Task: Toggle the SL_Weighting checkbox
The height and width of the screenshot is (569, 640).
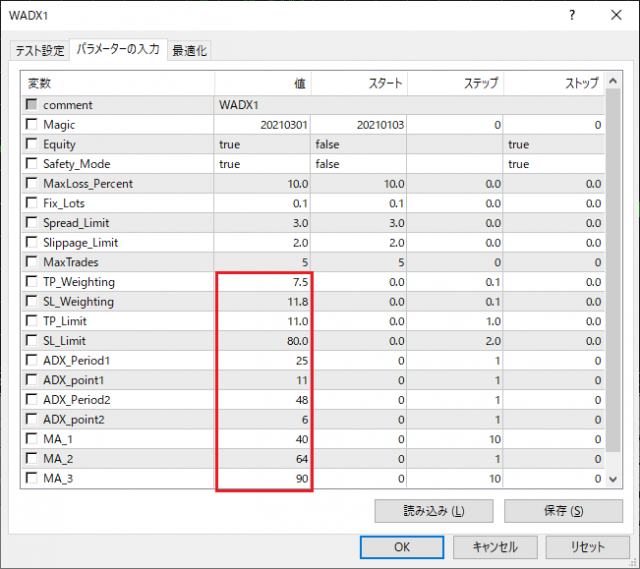Action: [31, 301]
